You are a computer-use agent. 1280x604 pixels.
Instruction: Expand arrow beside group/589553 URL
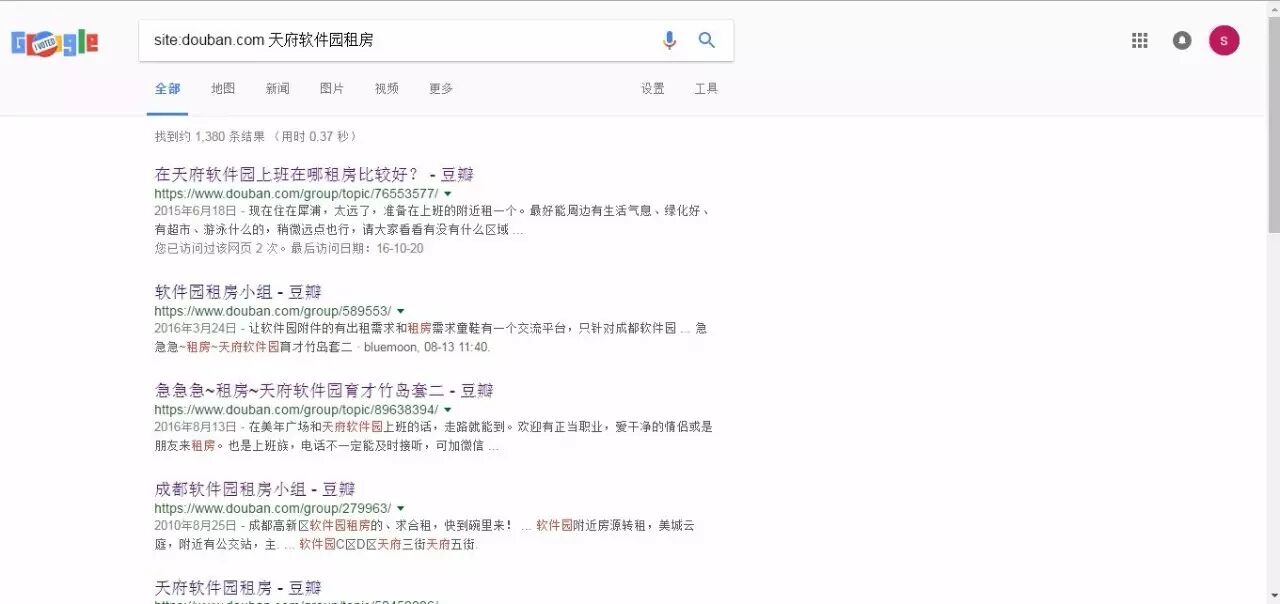pyautogui.click(x=400, y=312)
